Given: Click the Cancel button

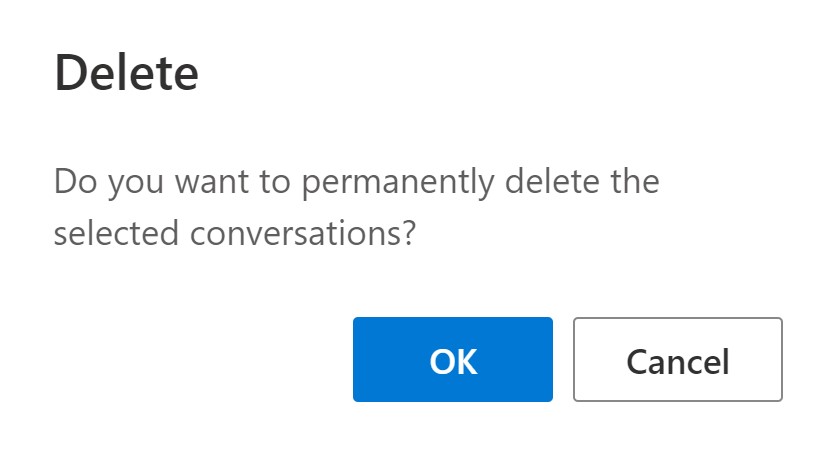Looking at the screenshot, I should 678,360.
